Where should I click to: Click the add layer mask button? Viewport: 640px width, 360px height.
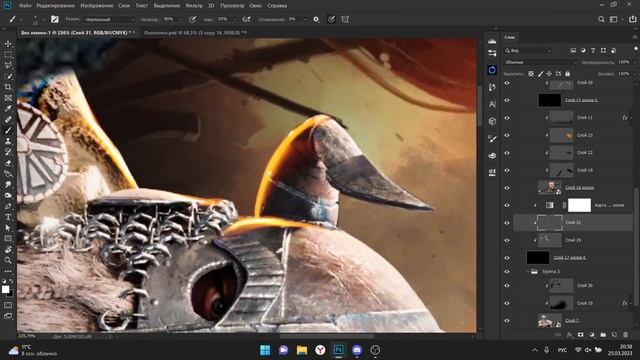point(580,335)
